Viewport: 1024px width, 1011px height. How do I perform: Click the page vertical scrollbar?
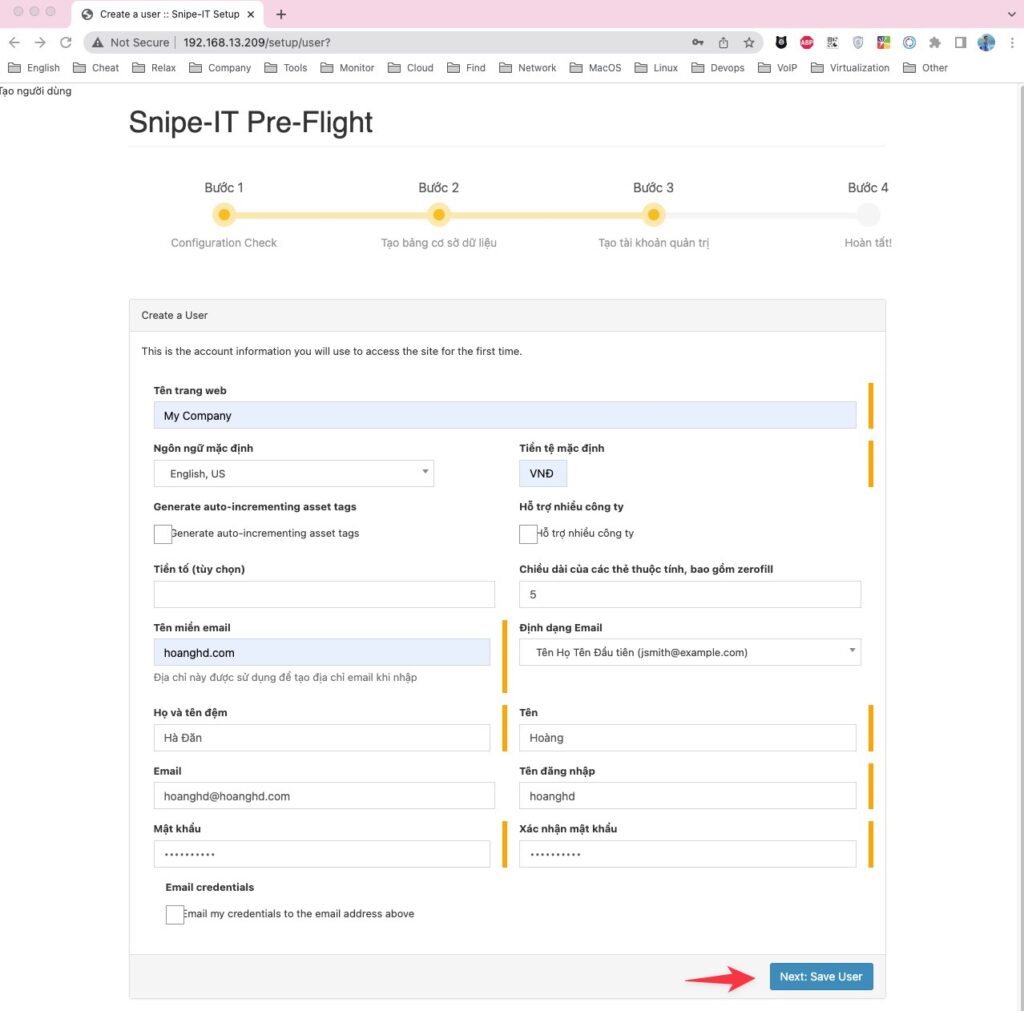(x=1020, y=549)
